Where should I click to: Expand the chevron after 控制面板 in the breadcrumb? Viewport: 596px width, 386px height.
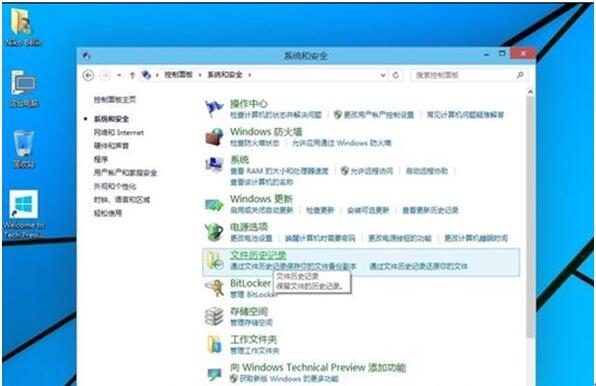200,75
